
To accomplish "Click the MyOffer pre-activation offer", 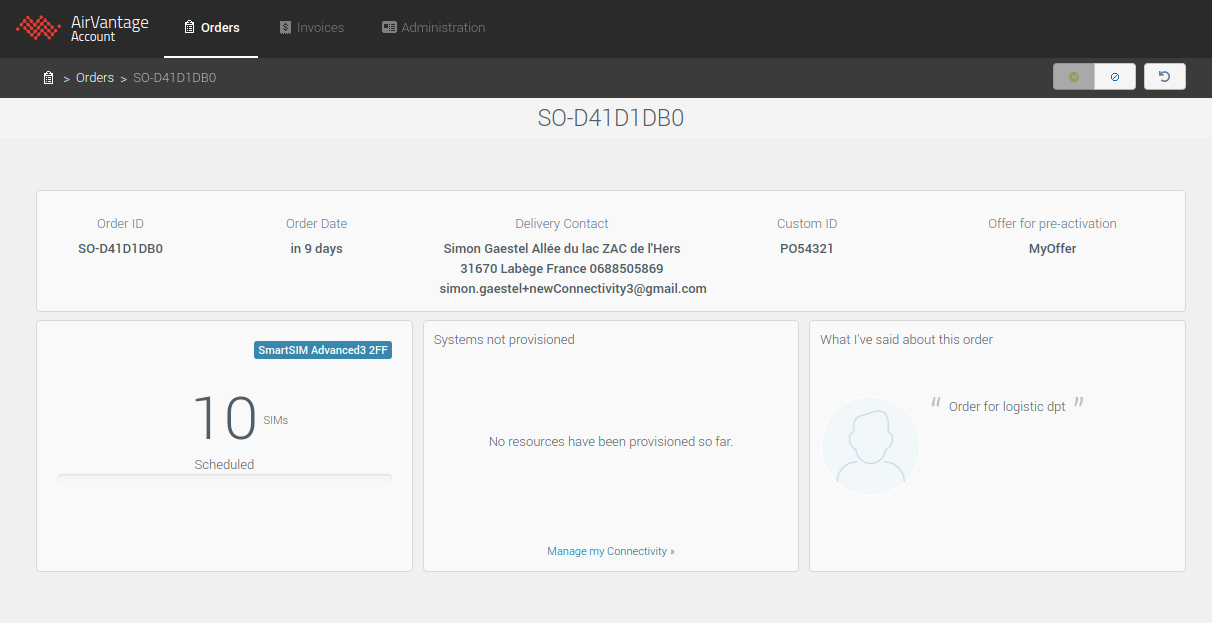I will tap(1052, 249).
